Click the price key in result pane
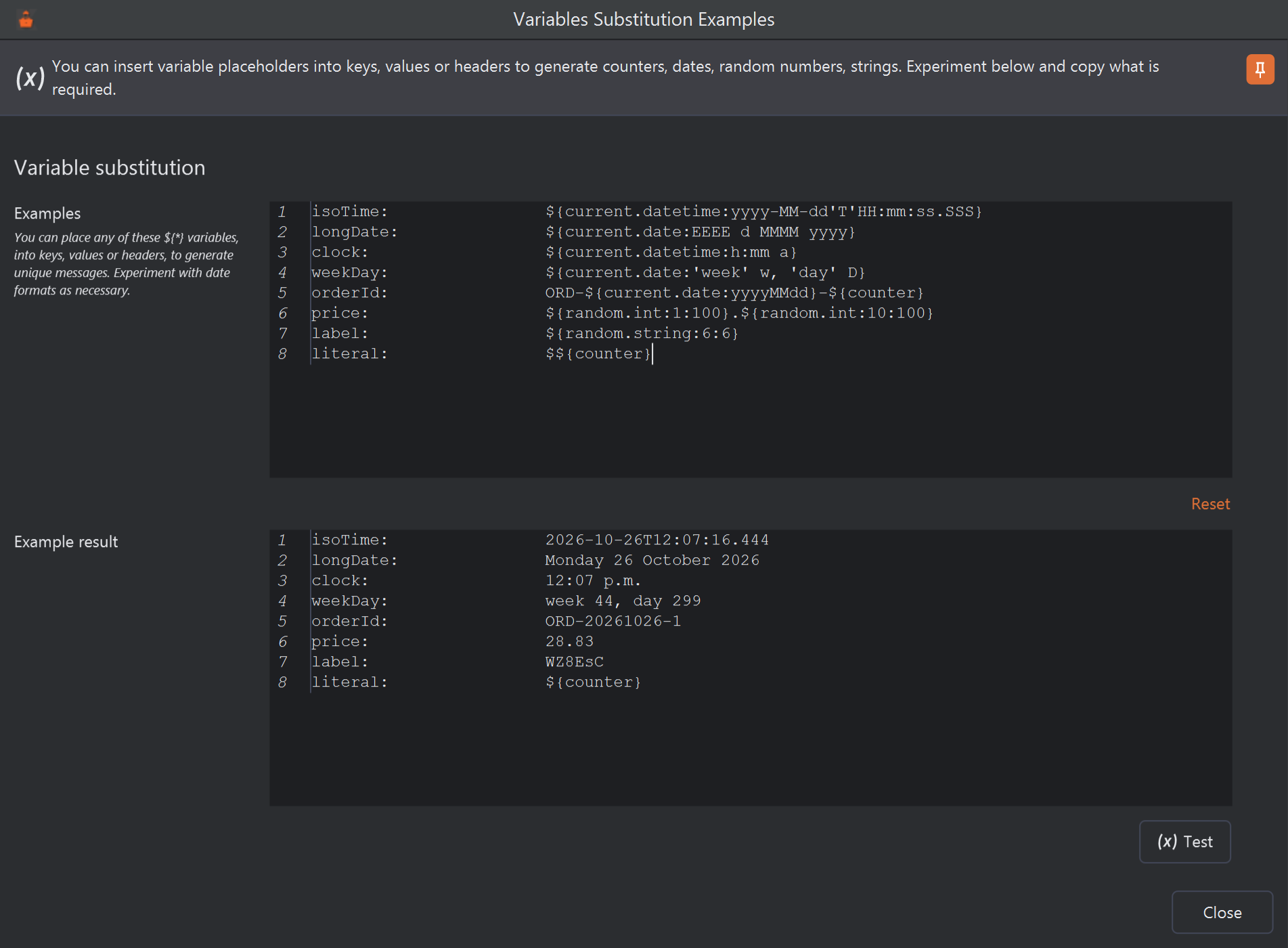 339,641
